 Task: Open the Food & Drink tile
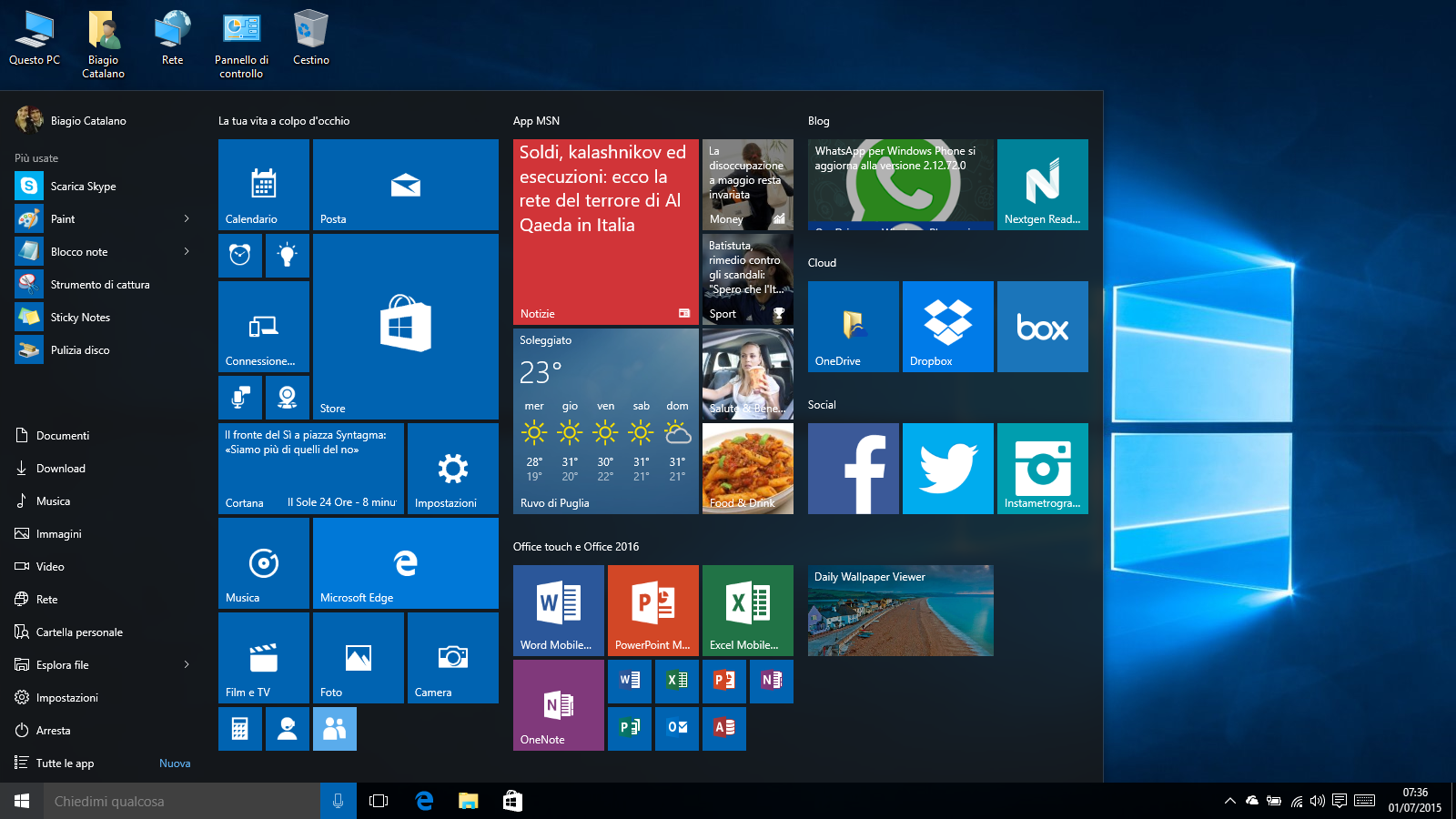pyautogui.click(x=748, y=469)
